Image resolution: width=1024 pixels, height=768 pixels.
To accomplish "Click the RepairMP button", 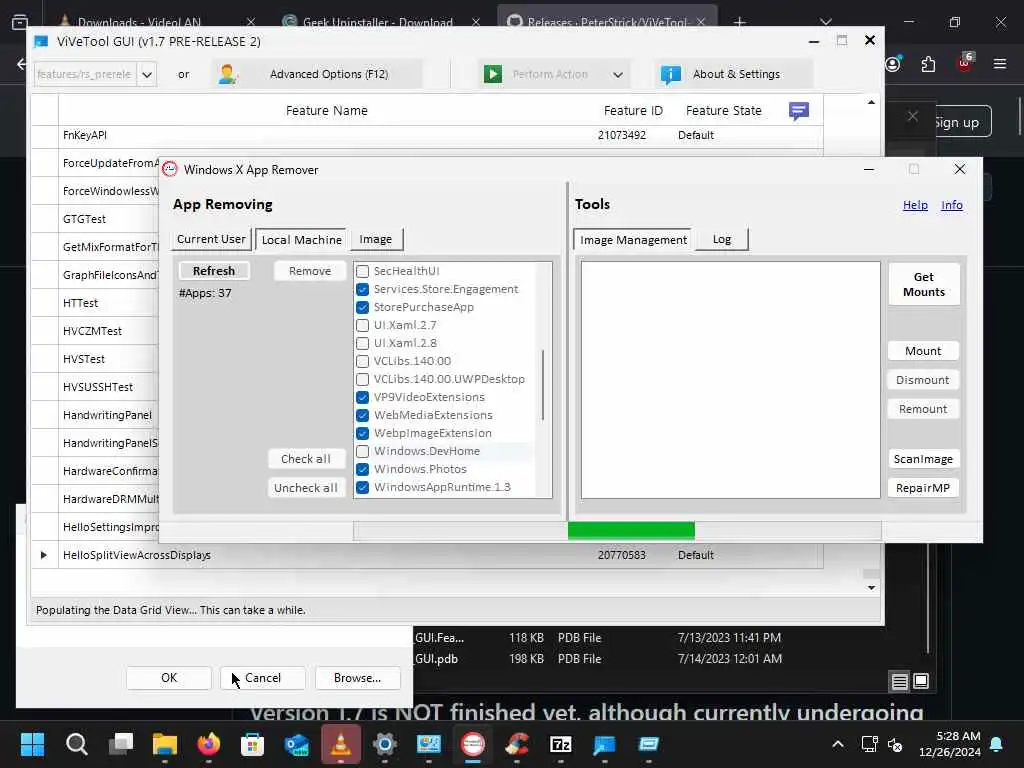I will (x=923, y=488).
